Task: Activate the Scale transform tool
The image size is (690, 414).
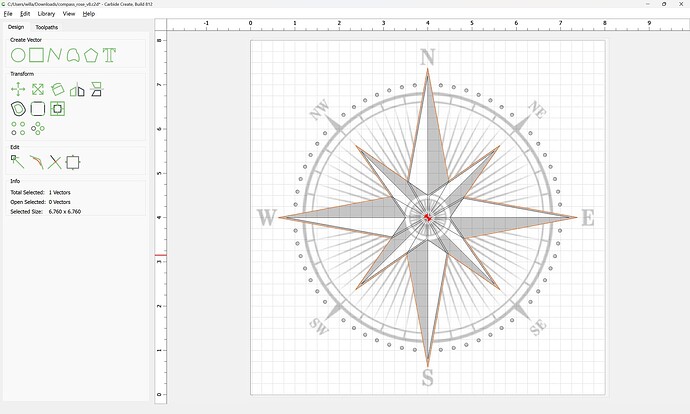Action: (37, 90)
